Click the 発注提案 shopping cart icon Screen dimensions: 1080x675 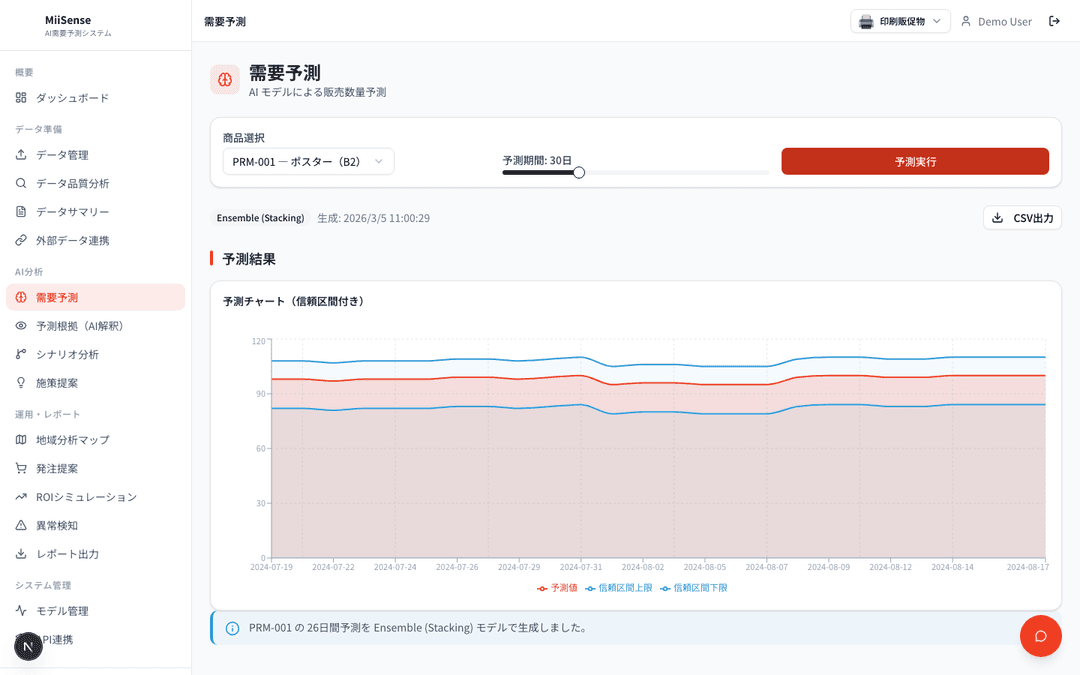pyautogui.click(x=21, y=468)
